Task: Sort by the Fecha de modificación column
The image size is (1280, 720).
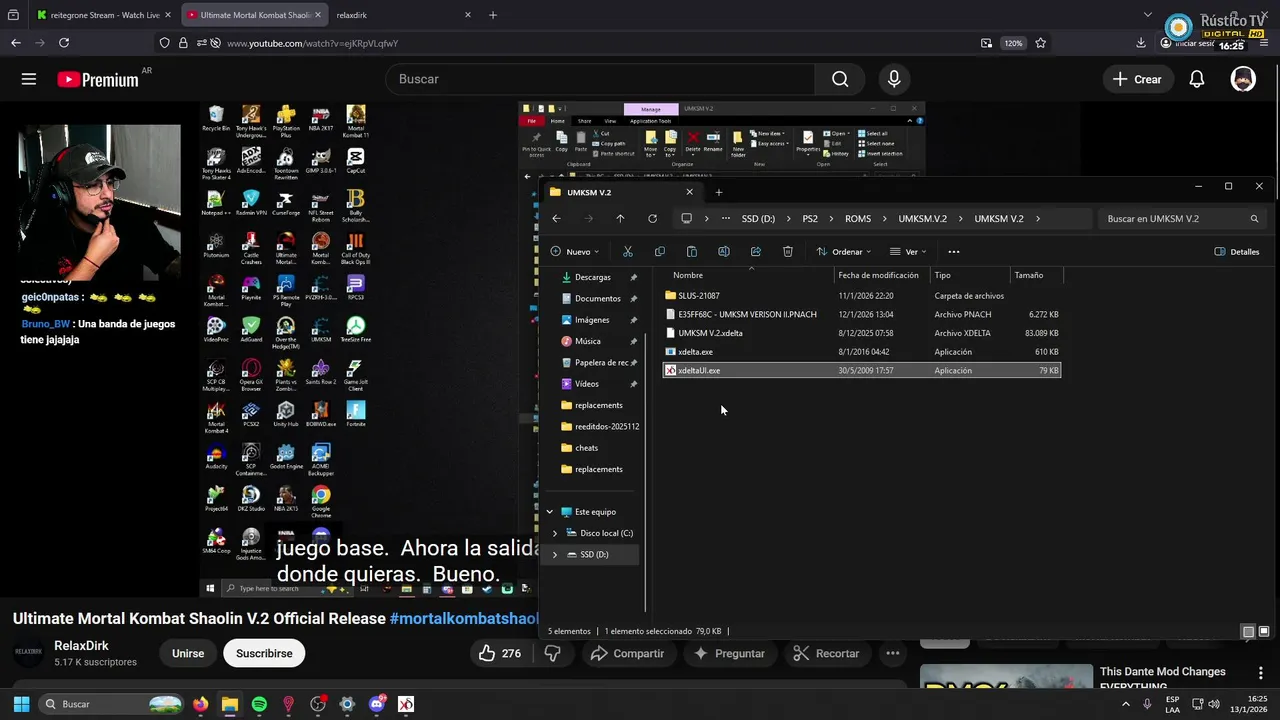Action: point(878,275)
